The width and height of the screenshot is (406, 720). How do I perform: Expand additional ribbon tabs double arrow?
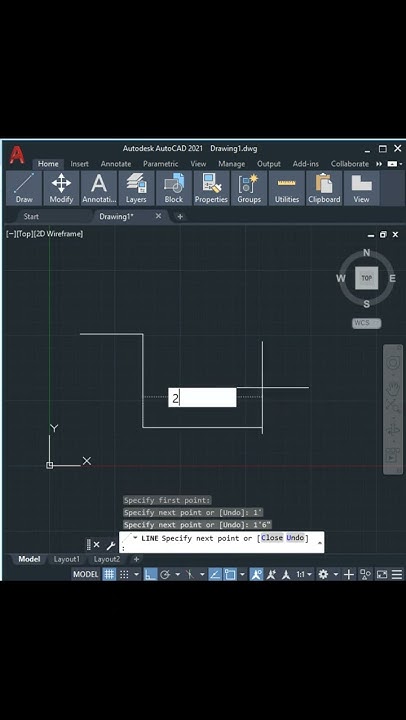(379, 164)
